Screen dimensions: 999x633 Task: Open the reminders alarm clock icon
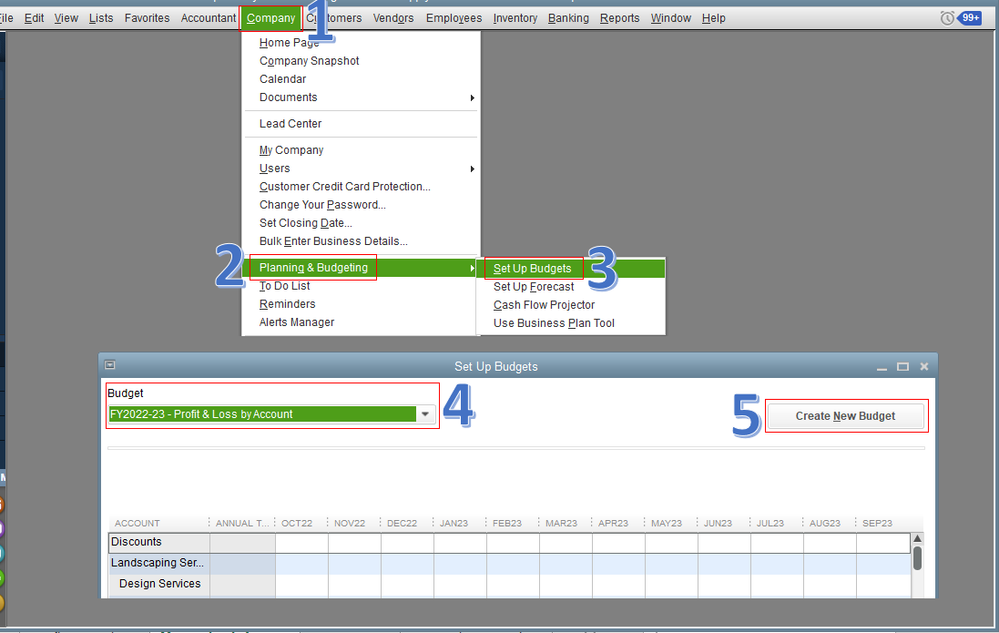[x=947, y=18]
